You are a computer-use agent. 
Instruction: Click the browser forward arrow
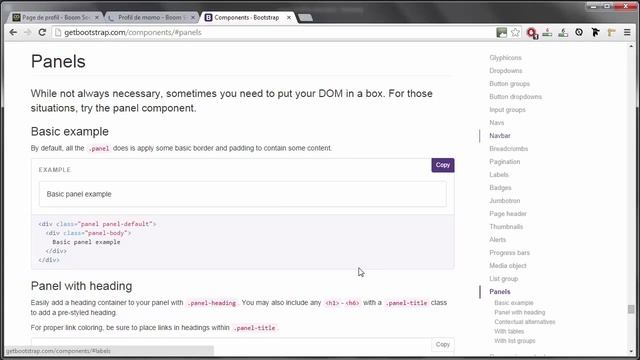tap(27, 32)
